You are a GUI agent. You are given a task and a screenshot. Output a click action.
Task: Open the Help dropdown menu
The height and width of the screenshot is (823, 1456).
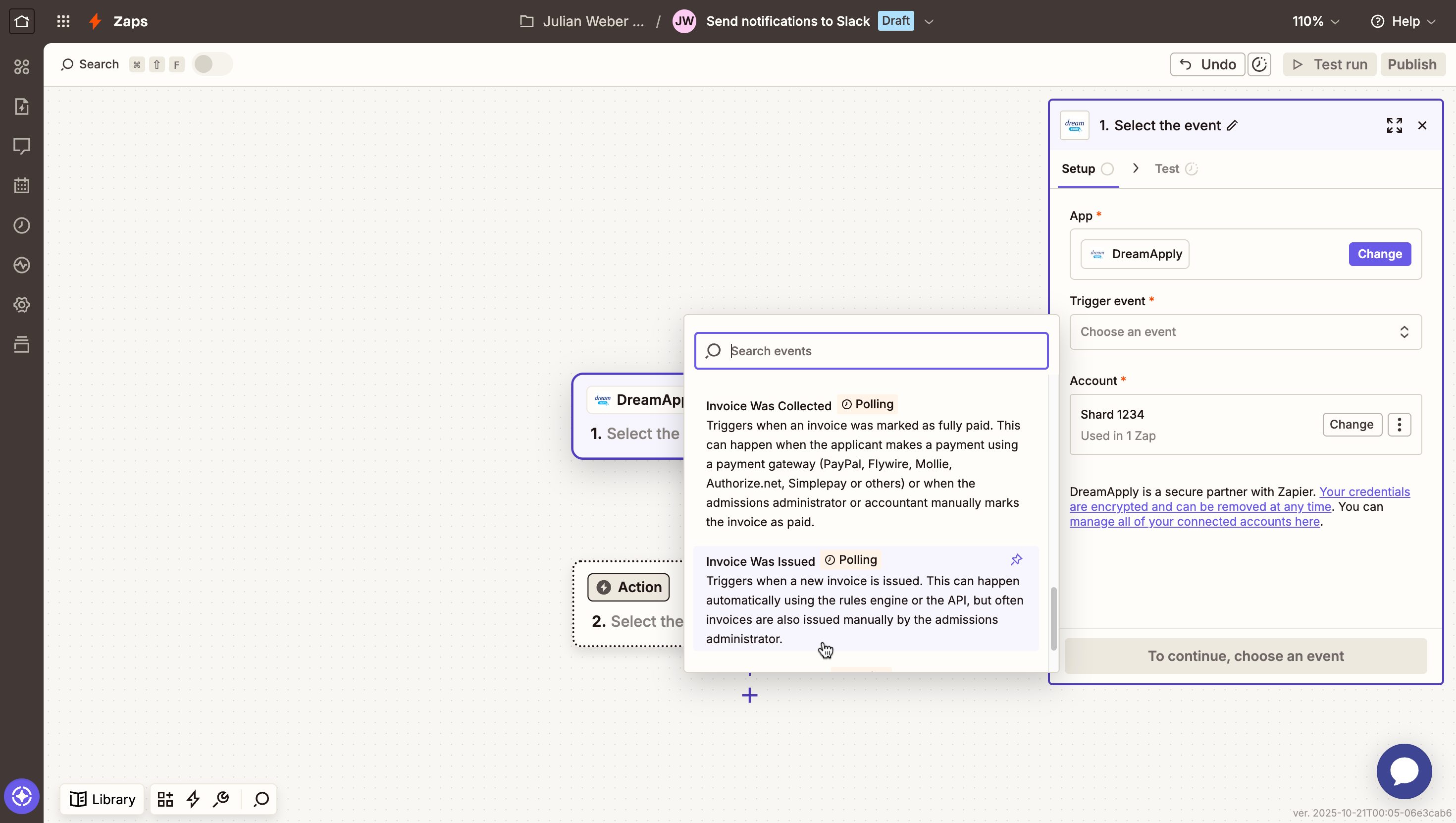(1403, 21)
